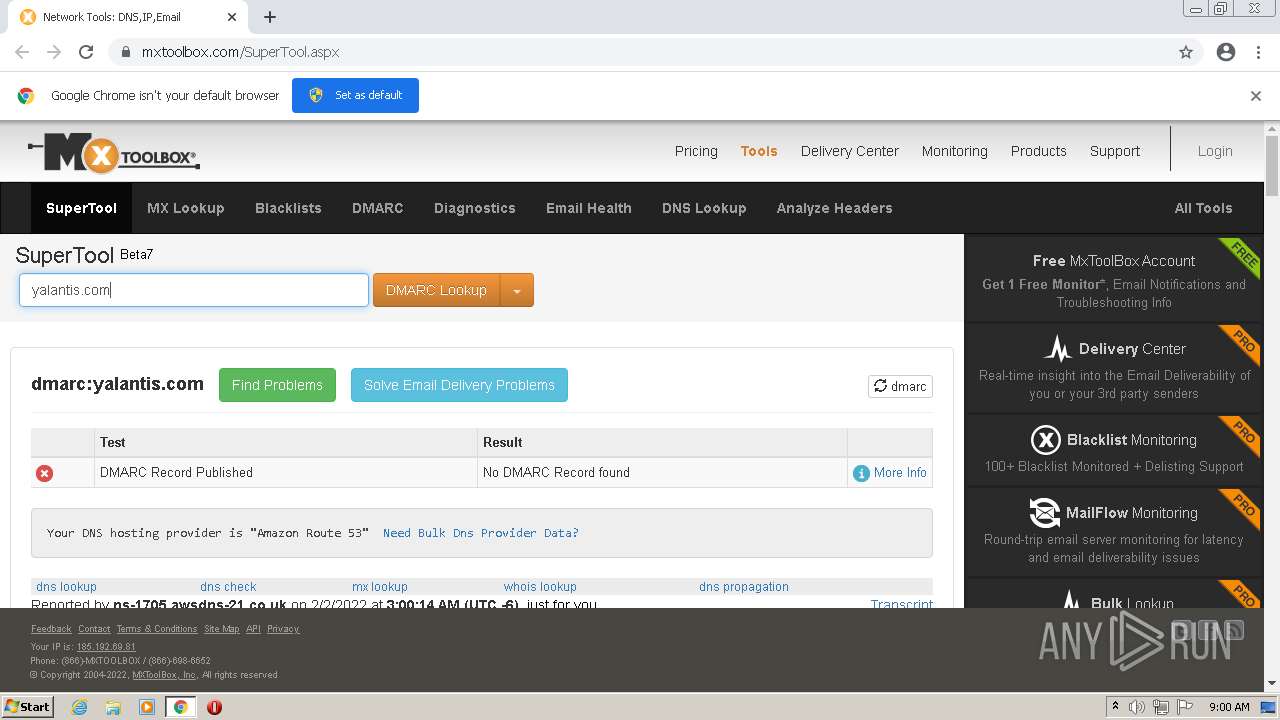Screen dimensions: 1280x720
Task: Open a new browser tab
Action: tap(270, 17)
